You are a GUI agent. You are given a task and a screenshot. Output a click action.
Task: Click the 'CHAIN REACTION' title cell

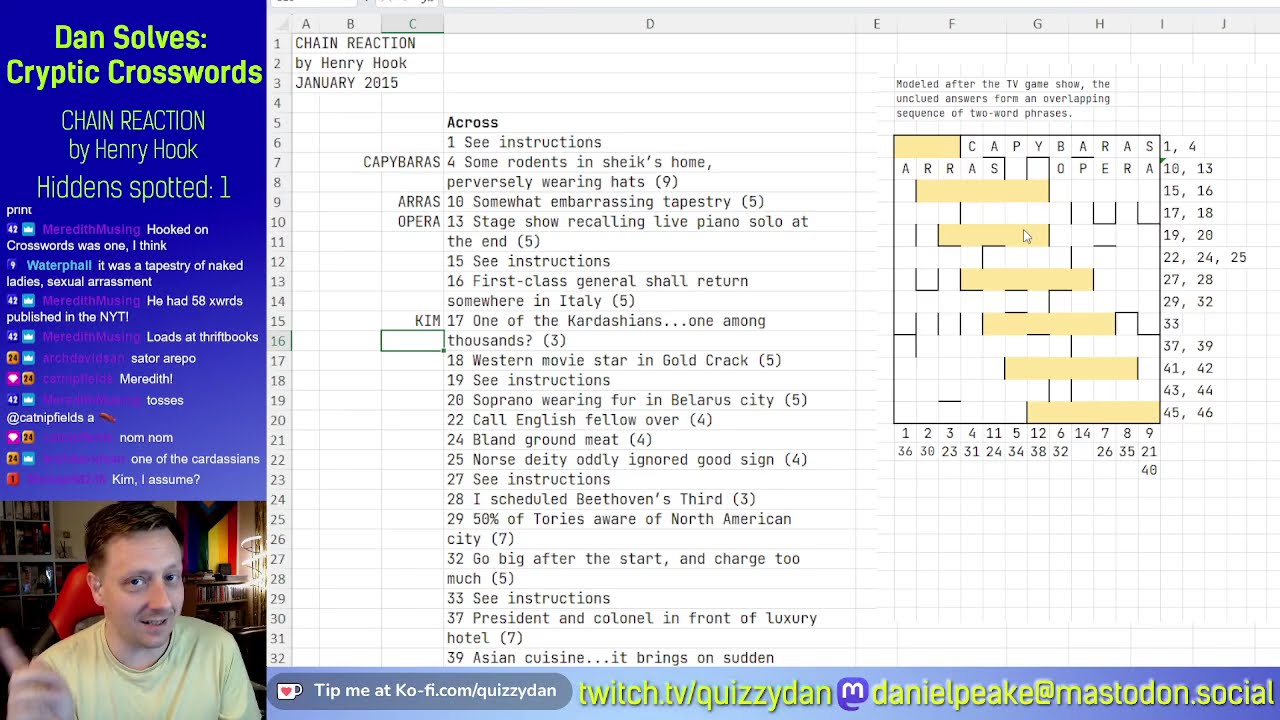tap(355, 43)
